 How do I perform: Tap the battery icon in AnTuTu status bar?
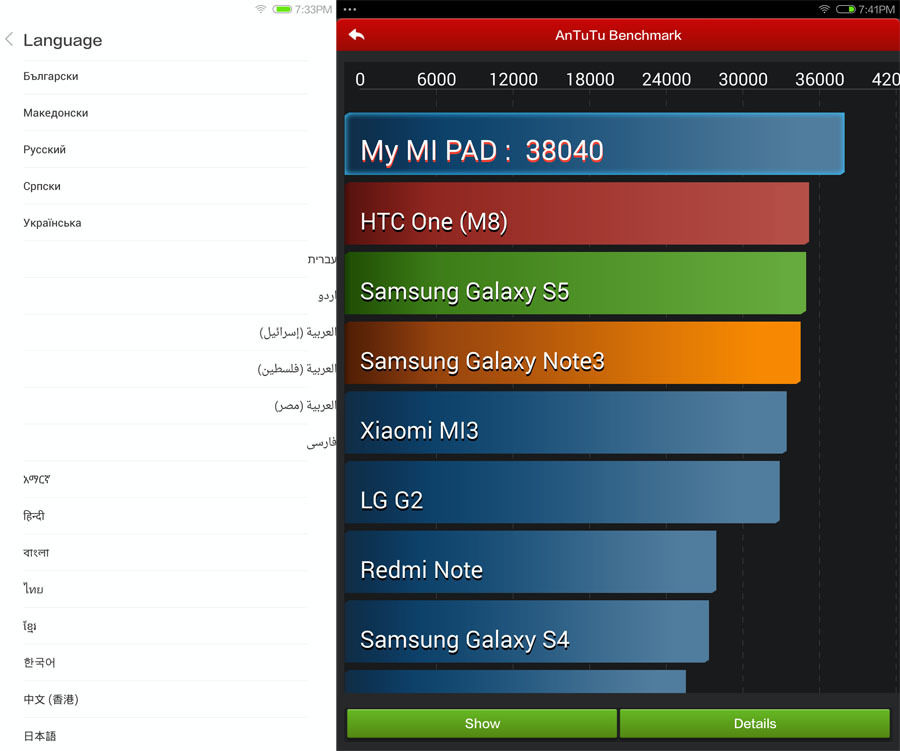click(x=845, y=9)
